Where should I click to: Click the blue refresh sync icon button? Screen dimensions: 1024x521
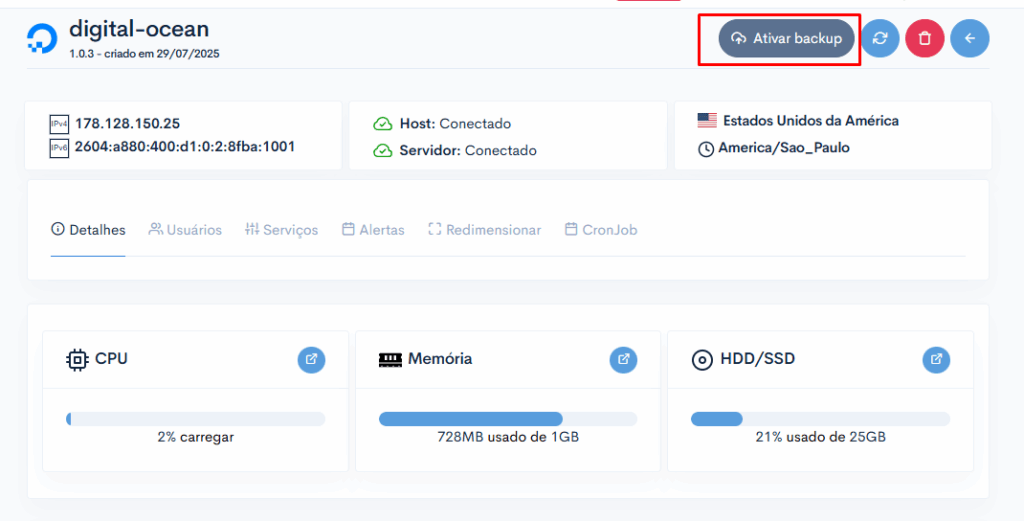coord(880,39)
